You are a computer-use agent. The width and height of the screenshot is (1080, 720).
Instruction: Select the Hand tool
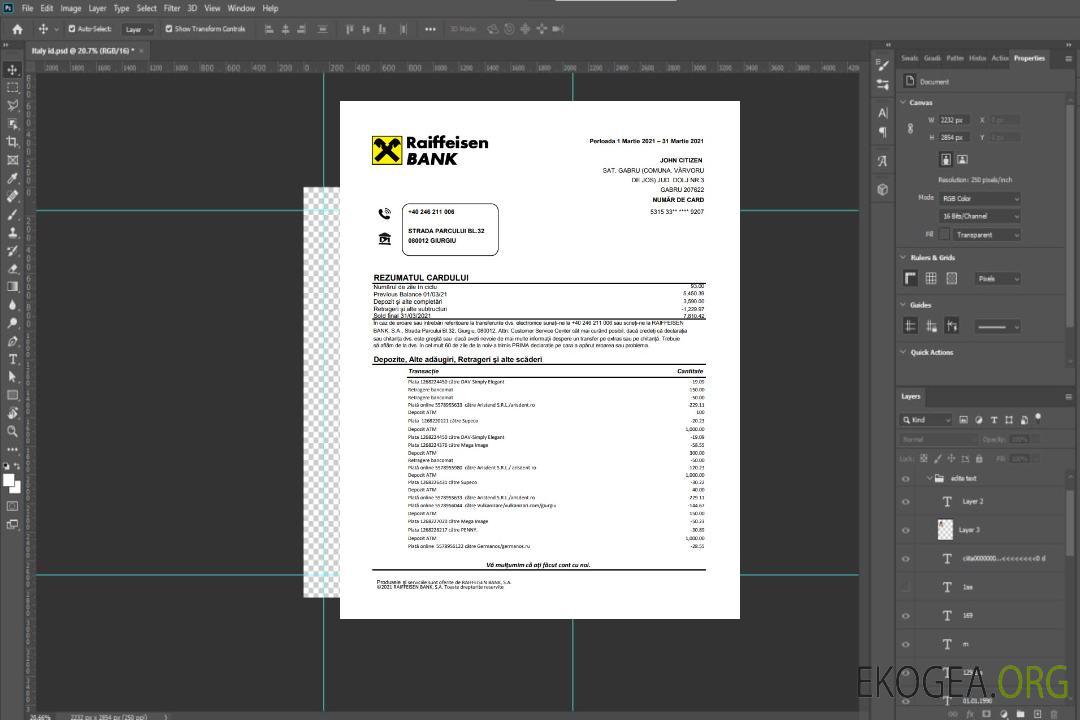point(12,413)
